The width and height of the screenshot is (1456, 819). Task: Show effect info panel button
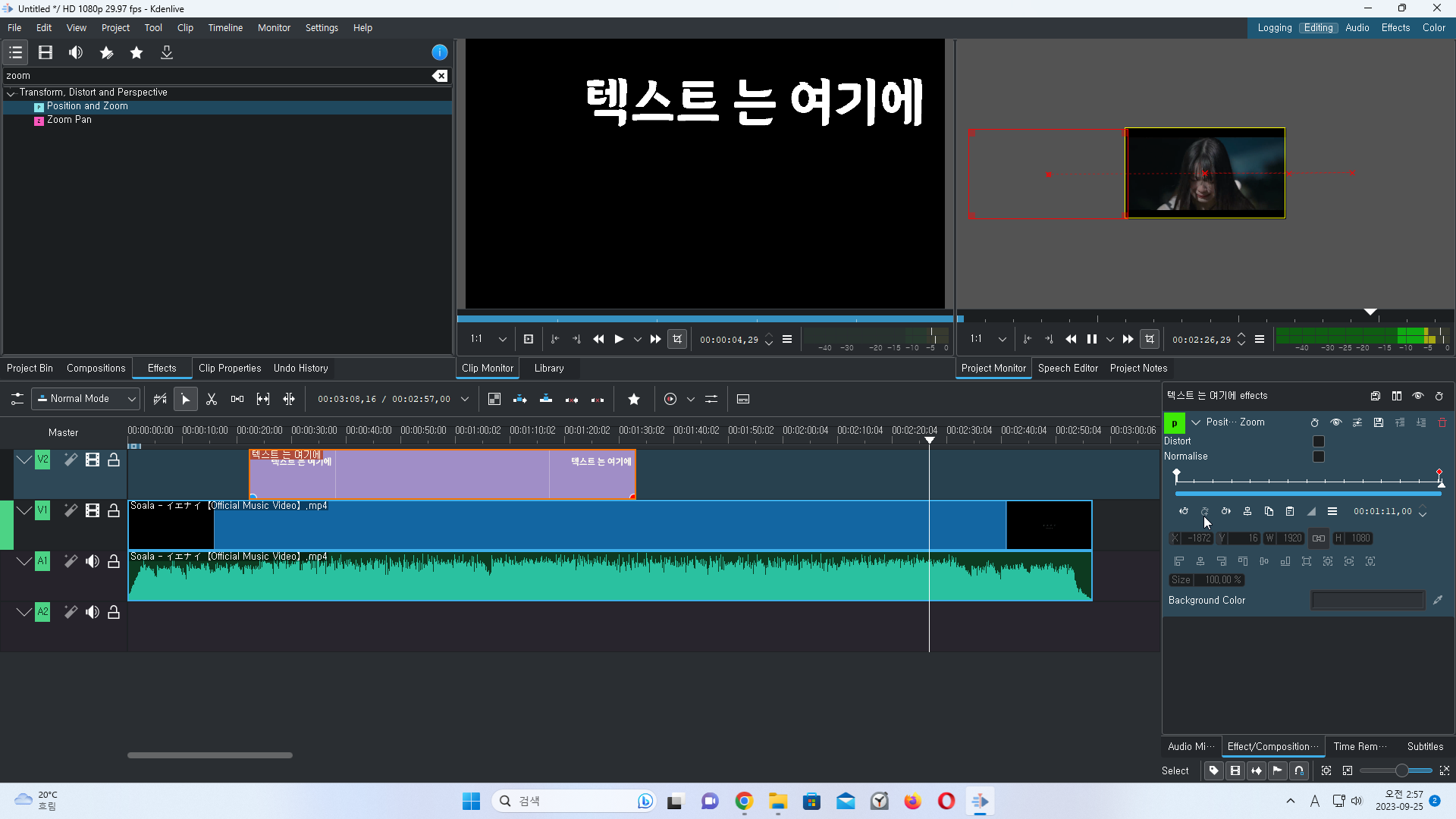tap(440, 52)
